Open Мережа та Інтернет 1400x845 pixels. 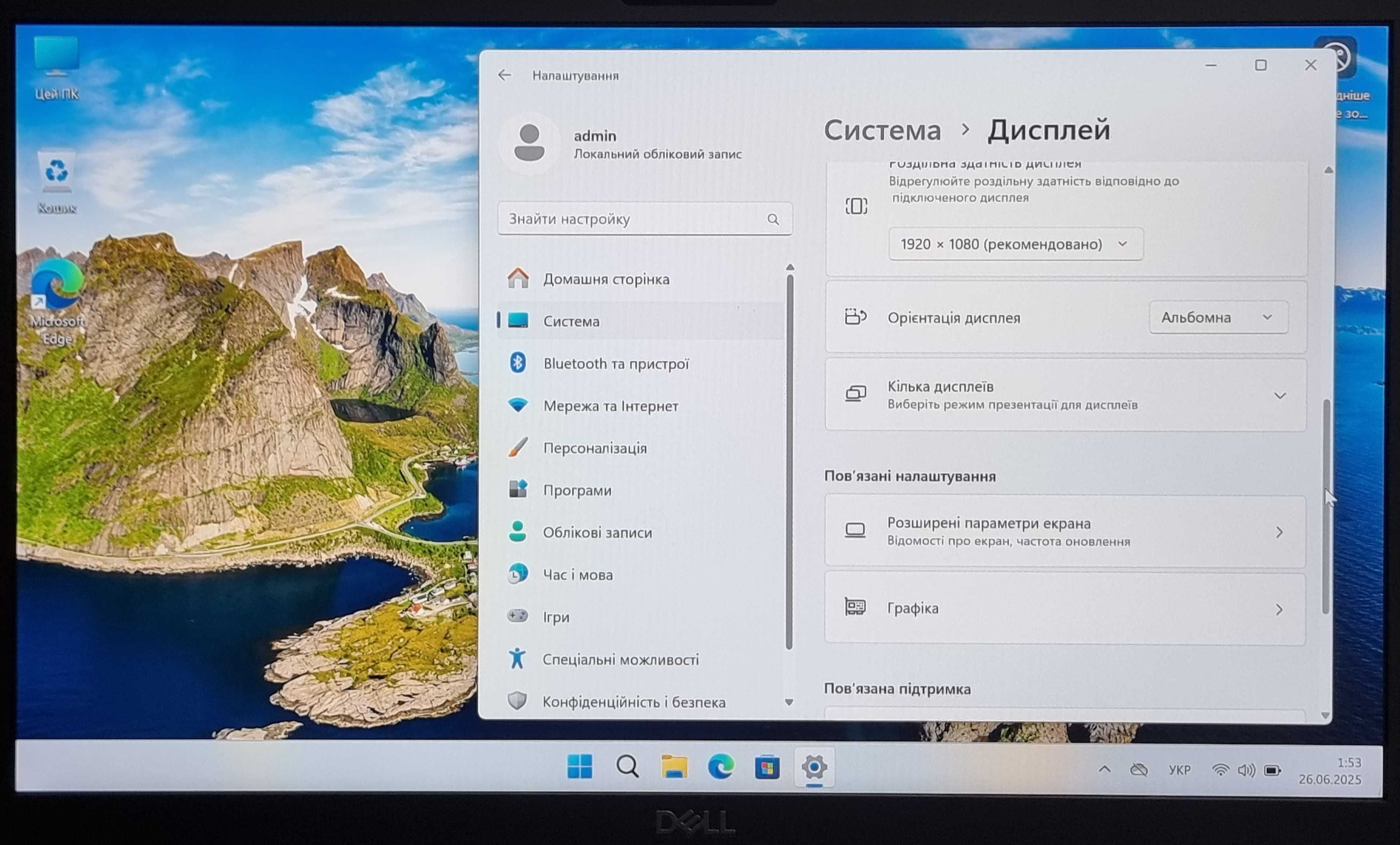641,405
